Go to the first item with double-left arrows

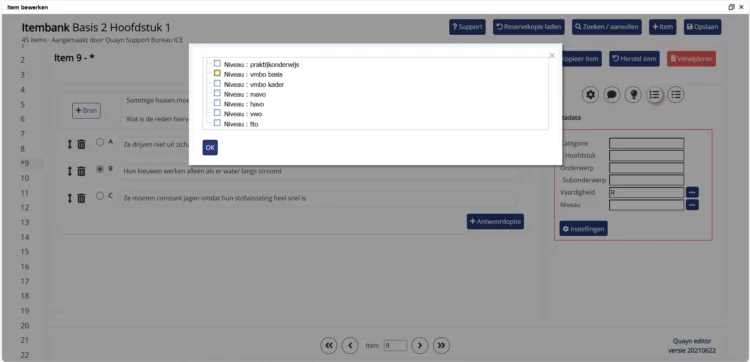click(329, 345)
